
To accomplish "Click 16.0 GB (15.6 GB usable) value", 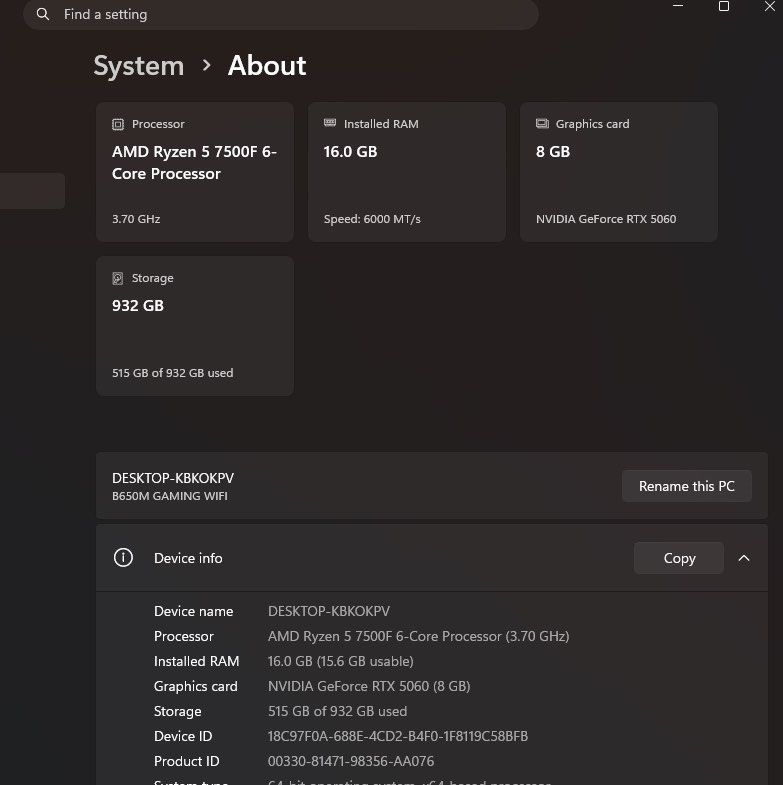I will pyautogui.click(x=340, y=661).
